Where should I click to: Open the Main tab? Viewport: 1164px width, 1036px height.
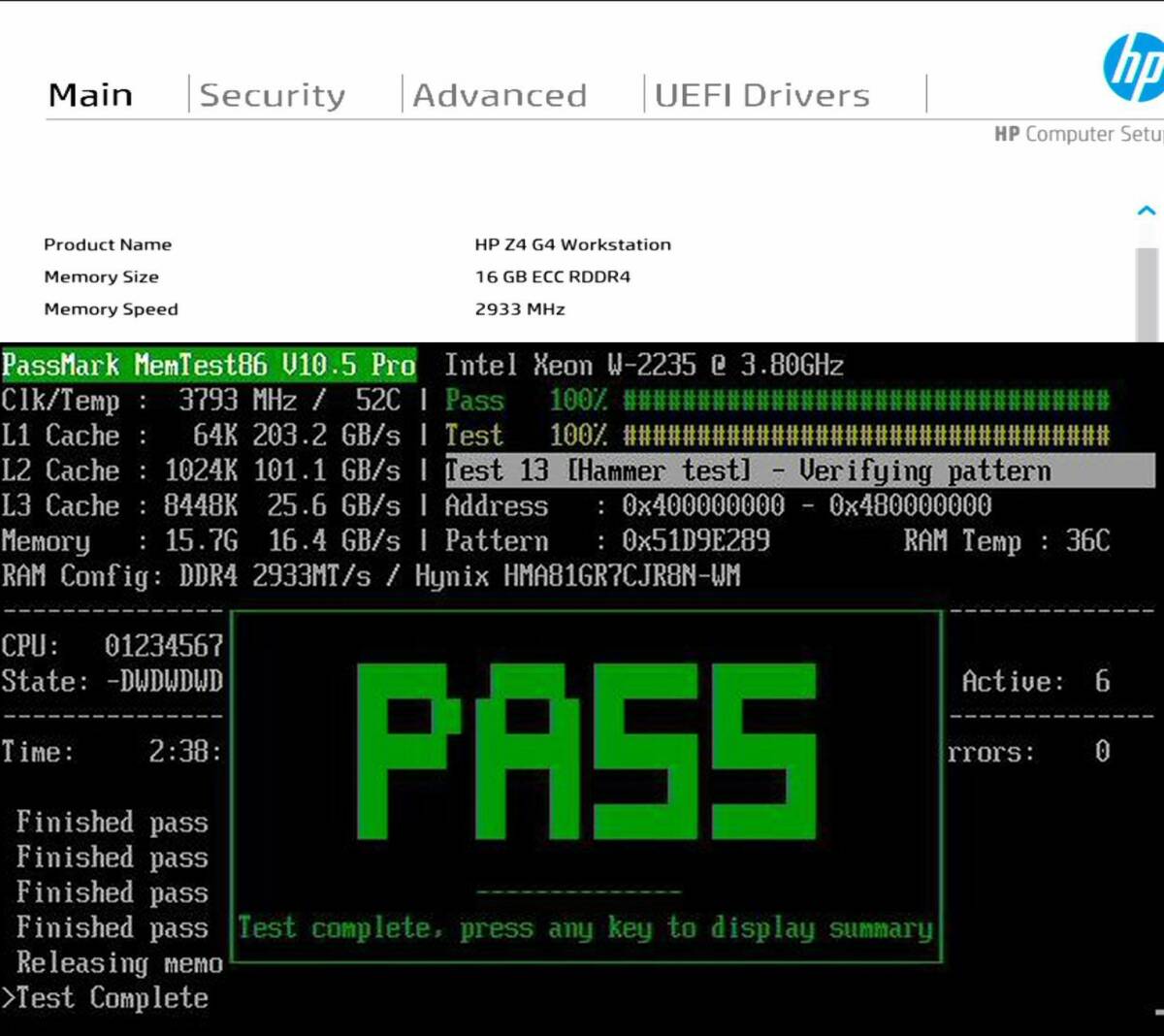click(x=90, y=95)
